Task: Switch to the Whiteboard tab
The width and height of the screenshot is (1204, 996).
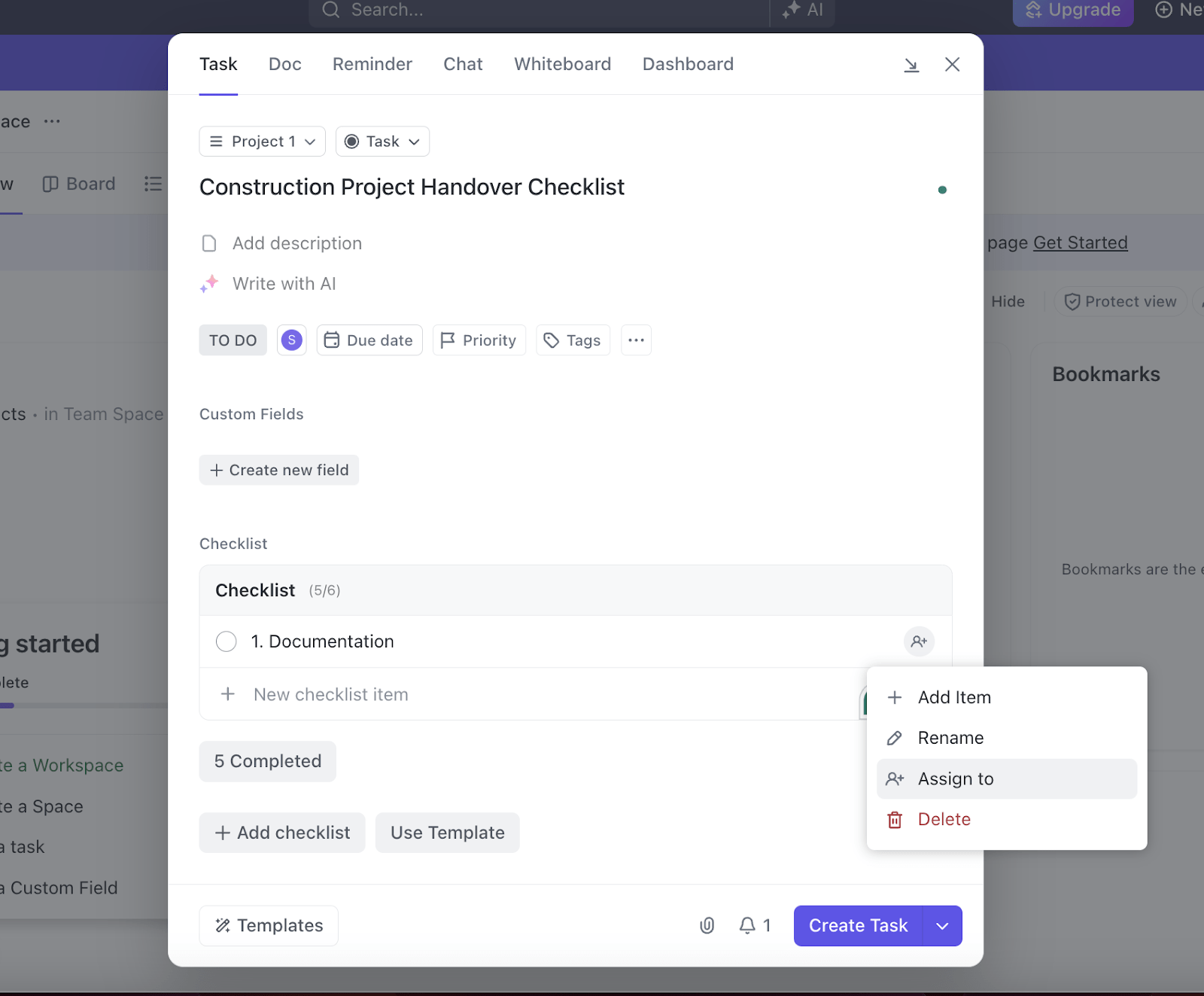Action: [x=562, y=64]
